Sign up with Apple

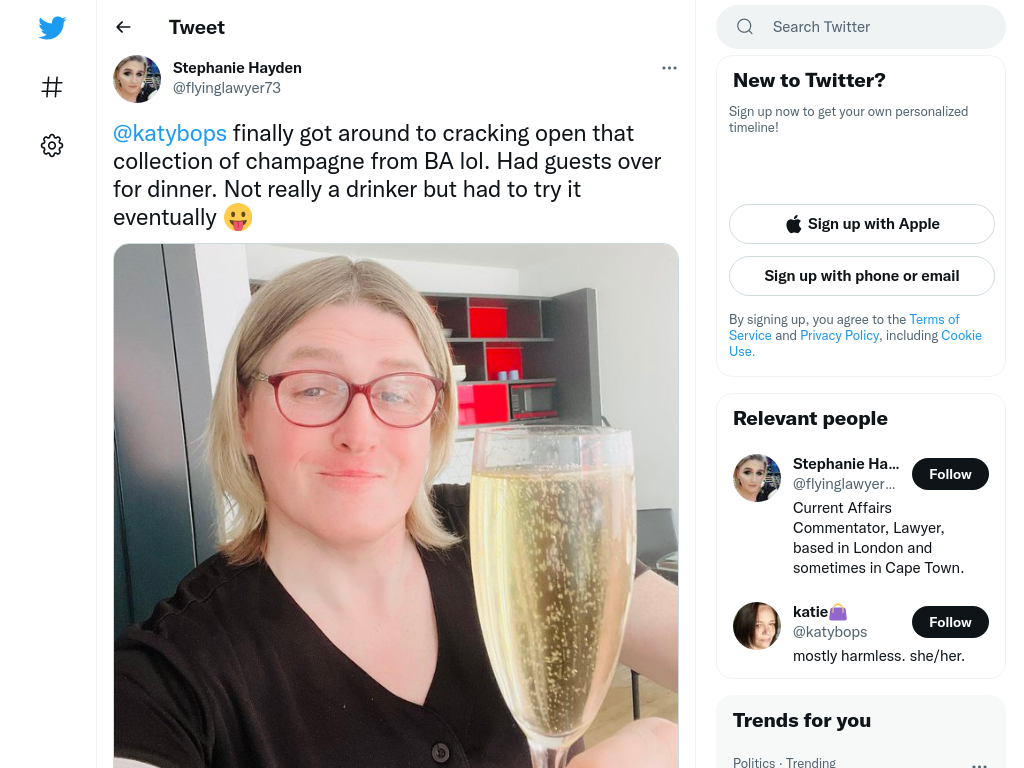click(861, 224)
